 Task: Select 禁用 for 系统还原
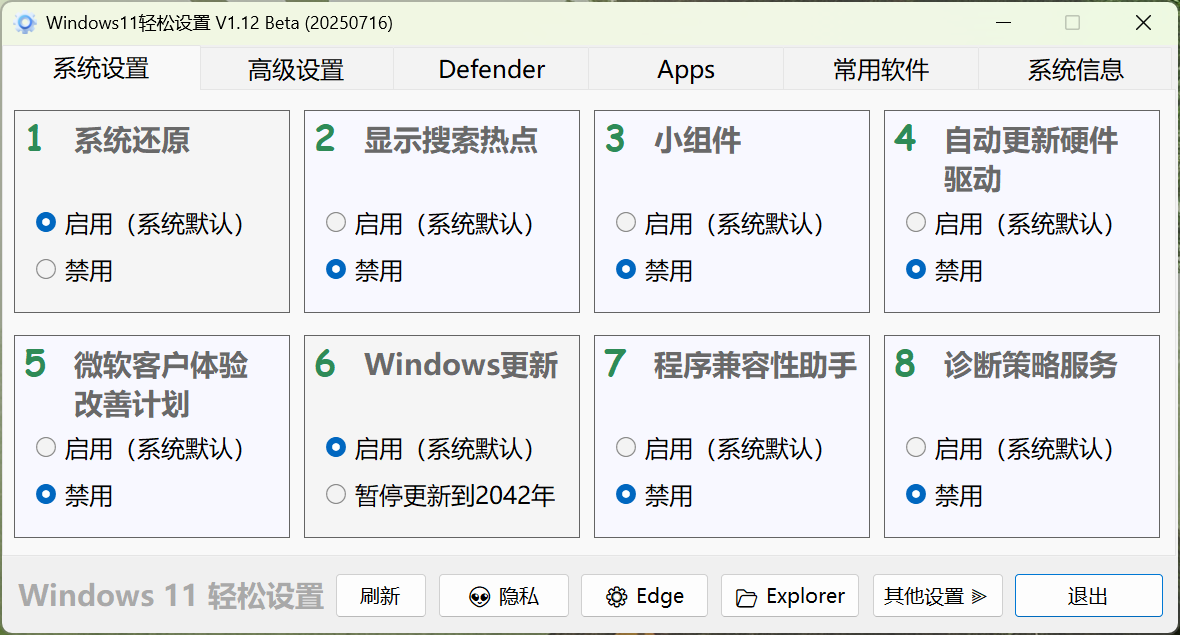tap(46, 269)
